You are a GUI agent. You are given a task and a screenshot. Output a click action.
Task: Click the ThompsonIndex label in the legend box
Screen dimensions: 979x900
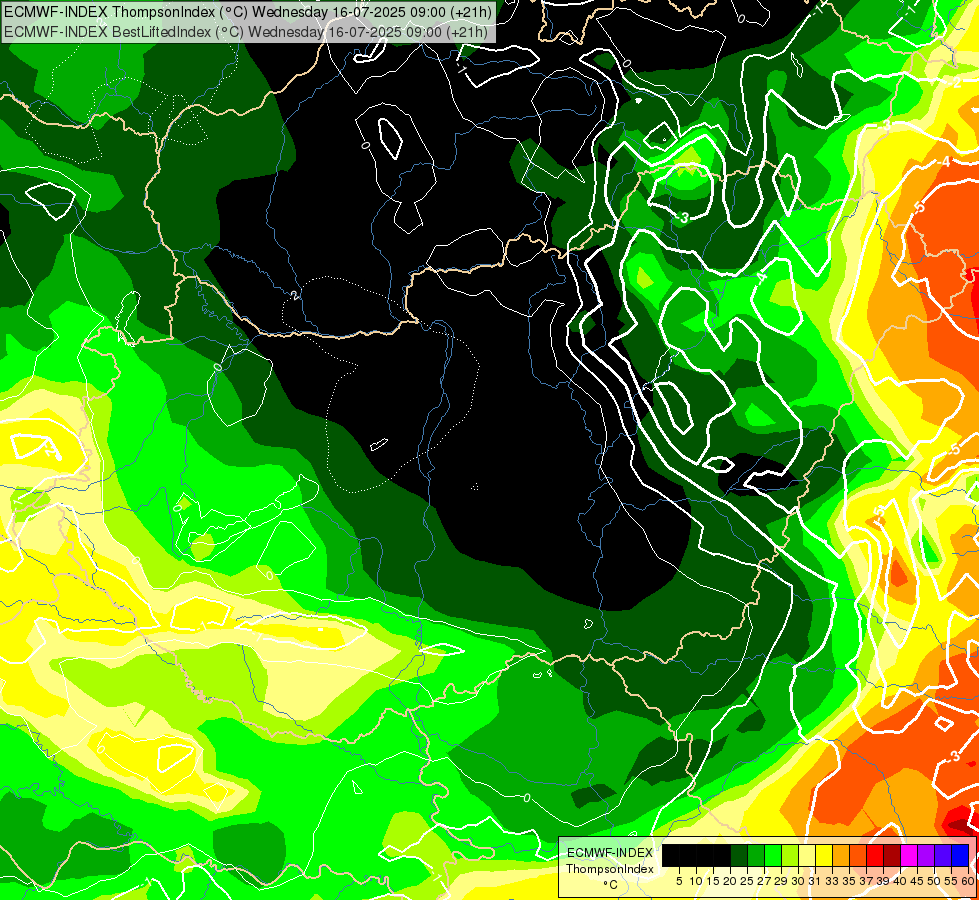(610, 869)
